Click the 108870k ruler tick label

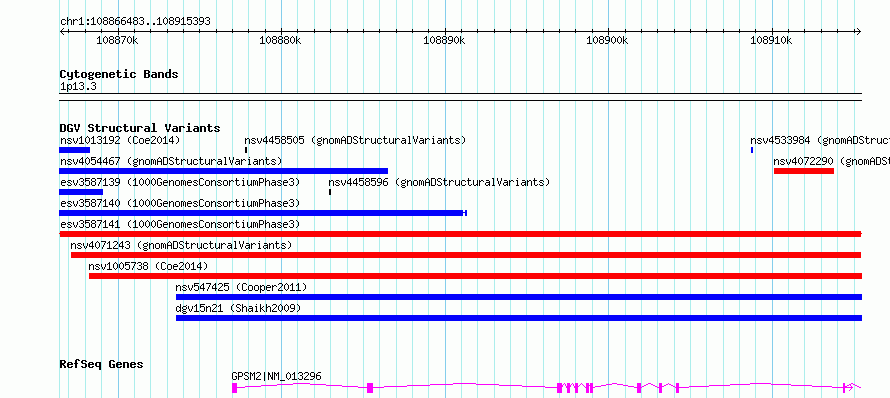pyautogui.click(x=117, y=40)
